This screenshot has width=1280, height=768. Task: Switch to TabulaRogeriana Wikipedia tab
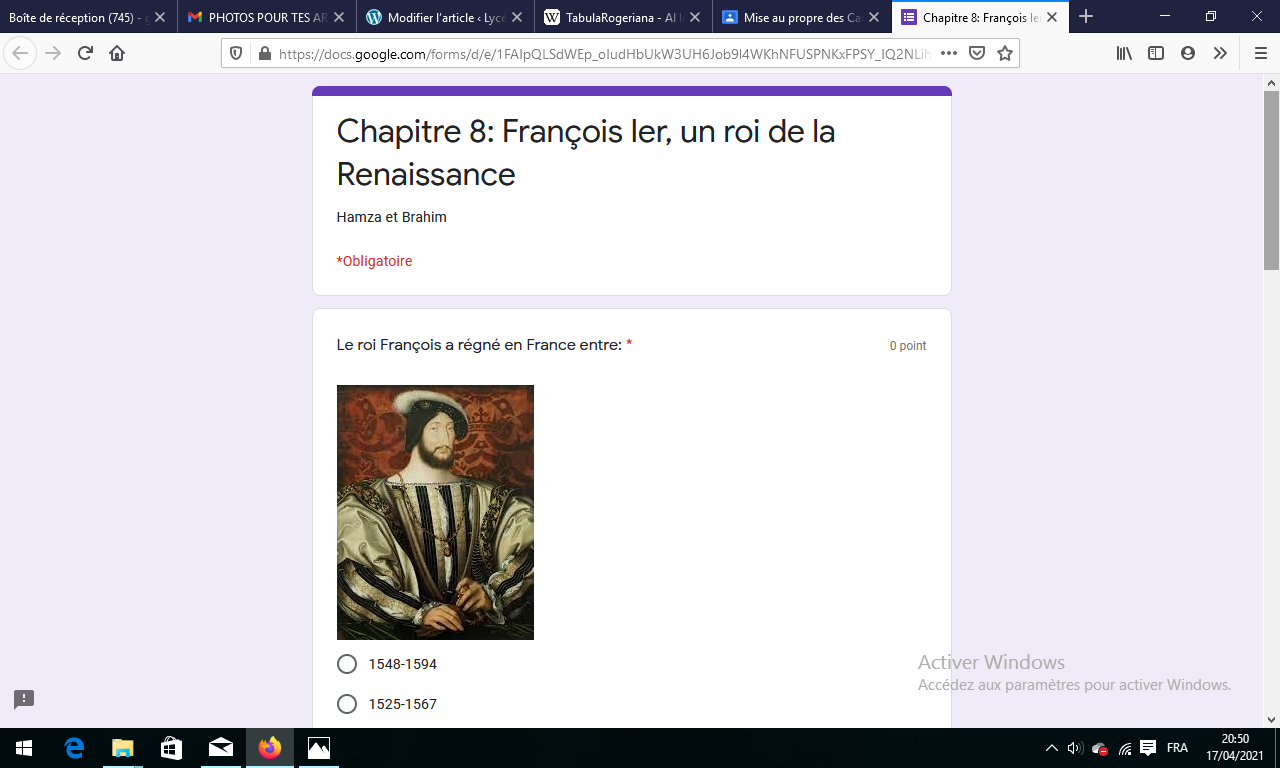(x=624, y=17)
